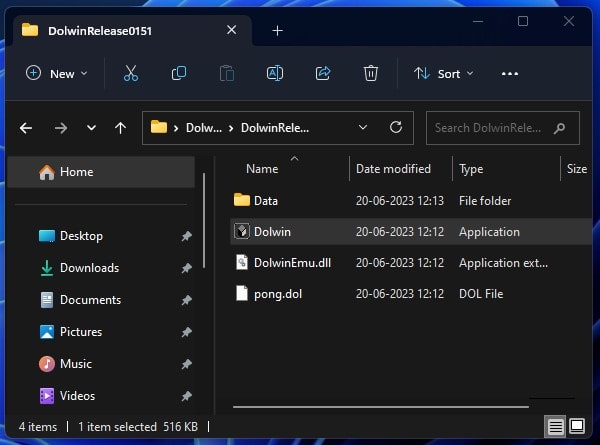Click the DolwinRele... breadcrumb segment
The width and height of the screenshot is (600, 445).
275,128
